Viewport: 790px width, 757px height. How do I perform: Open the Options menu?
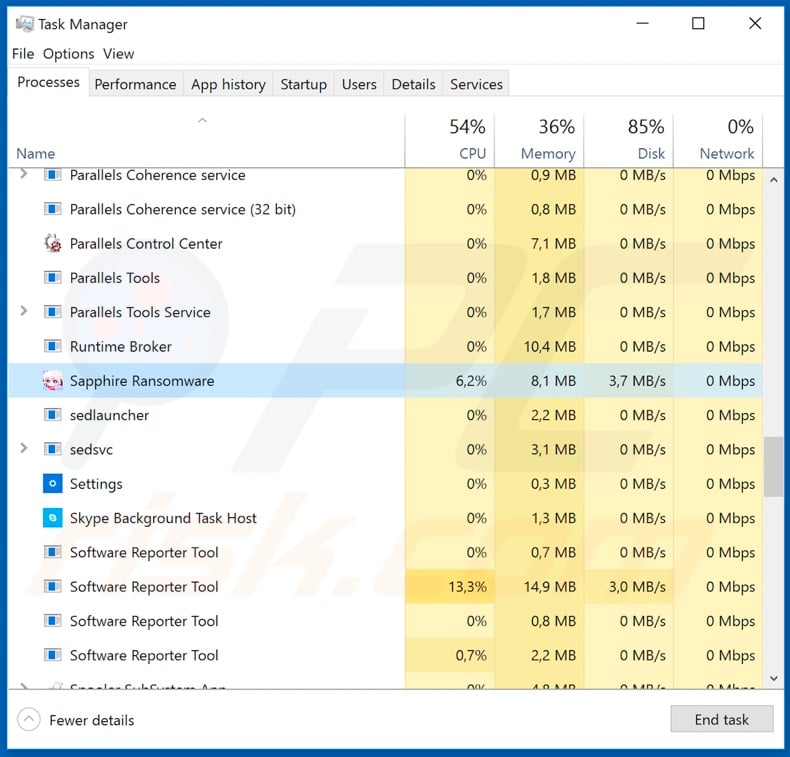[x=69, y=53]
